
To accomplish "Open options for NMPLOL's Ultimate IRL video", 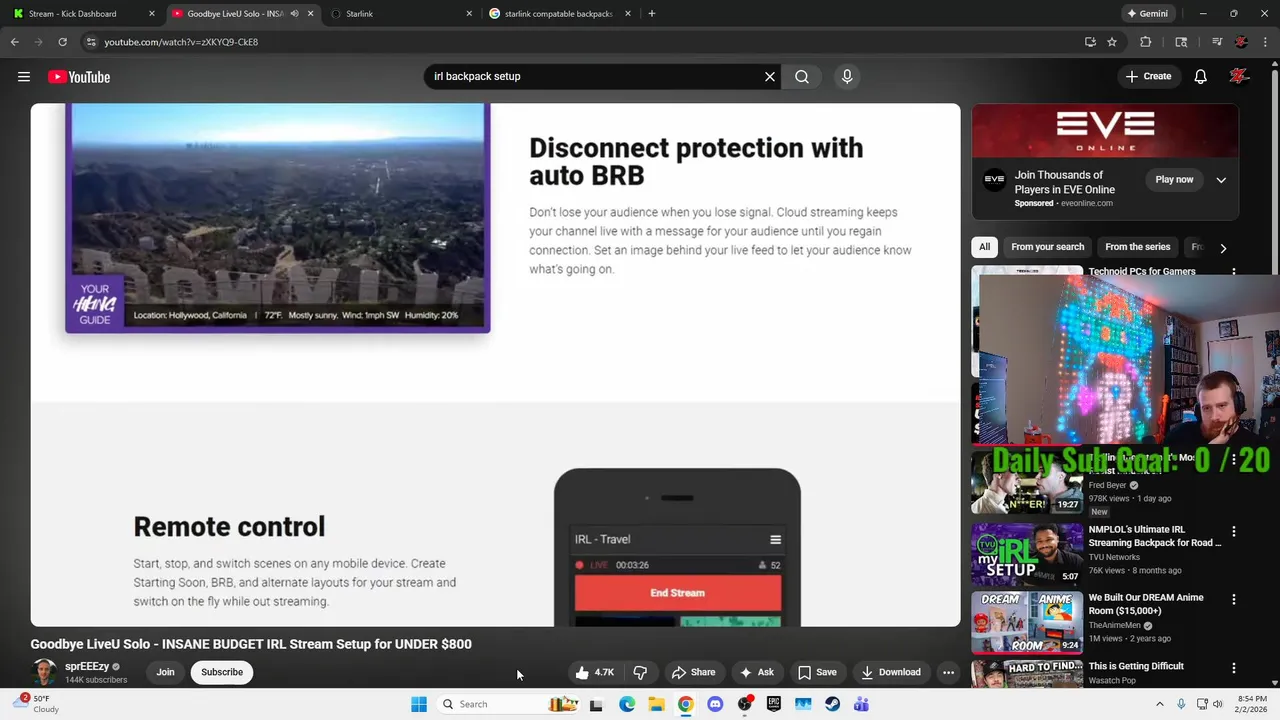I will [x=1233, y=531].
